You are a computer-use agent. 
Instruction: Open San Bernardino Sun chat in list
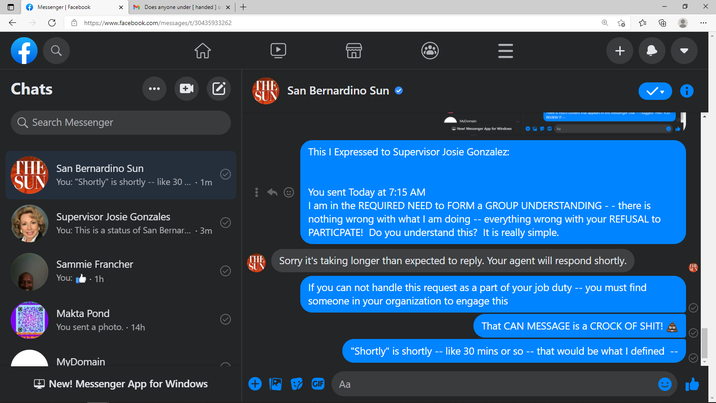point(121,175)
